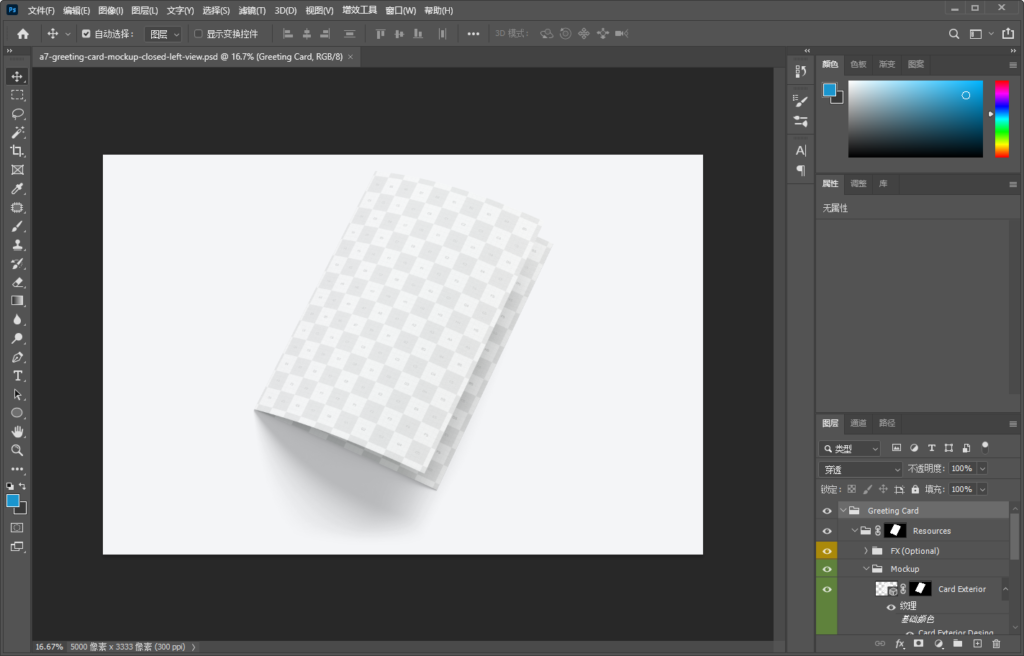This screenshot has width=1024, height=656.
Task: Select the Crop tool
Action: click(x=17, y=151)
